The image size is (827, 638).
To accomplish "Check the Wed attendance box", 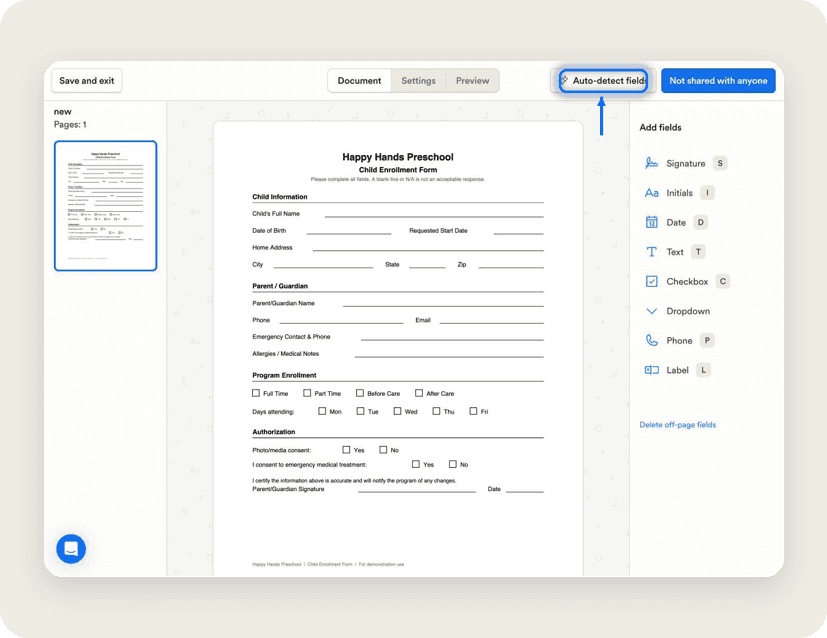I will [x=397, y=411].
